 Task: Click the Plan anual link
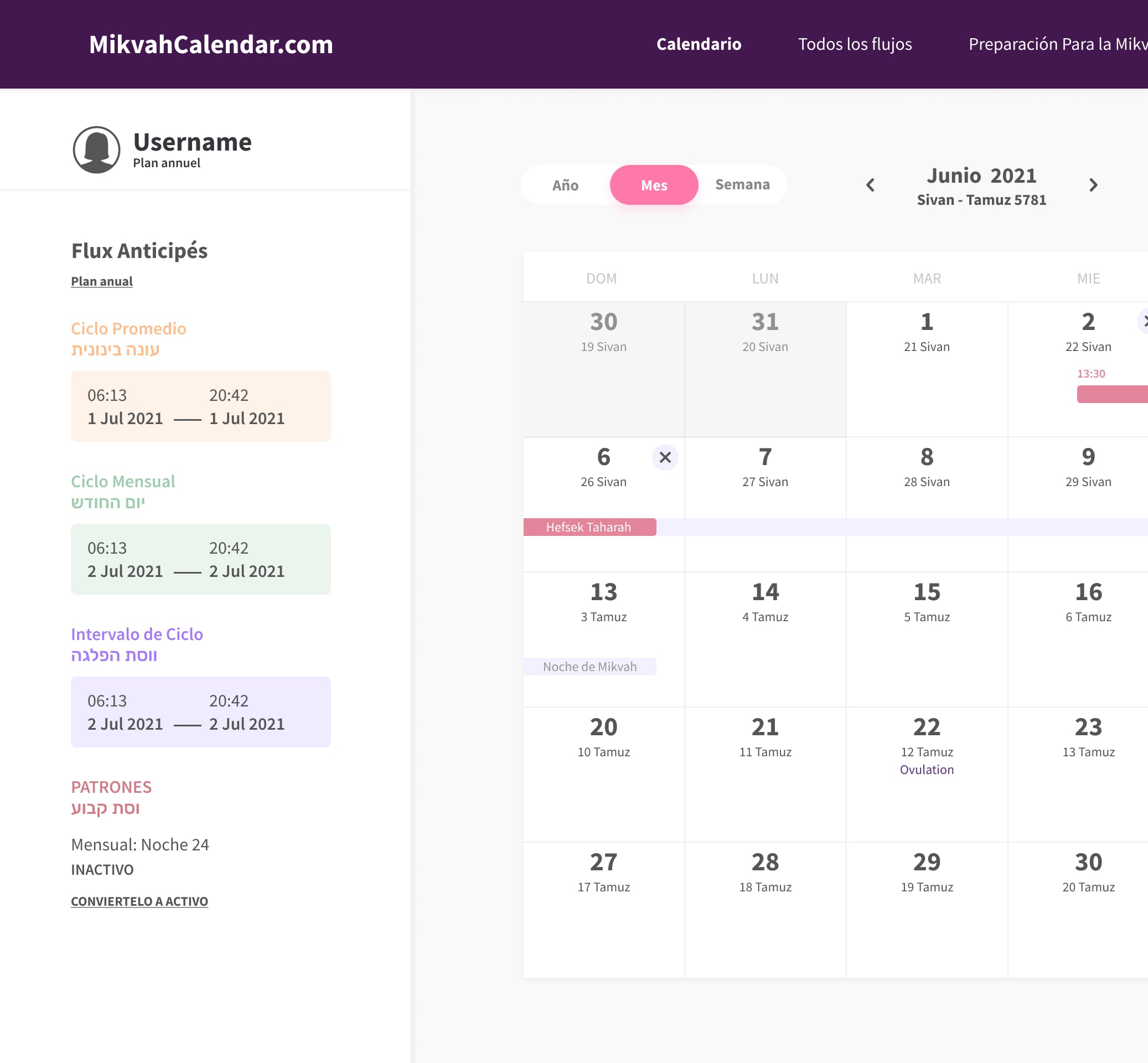tap(102, 281)
